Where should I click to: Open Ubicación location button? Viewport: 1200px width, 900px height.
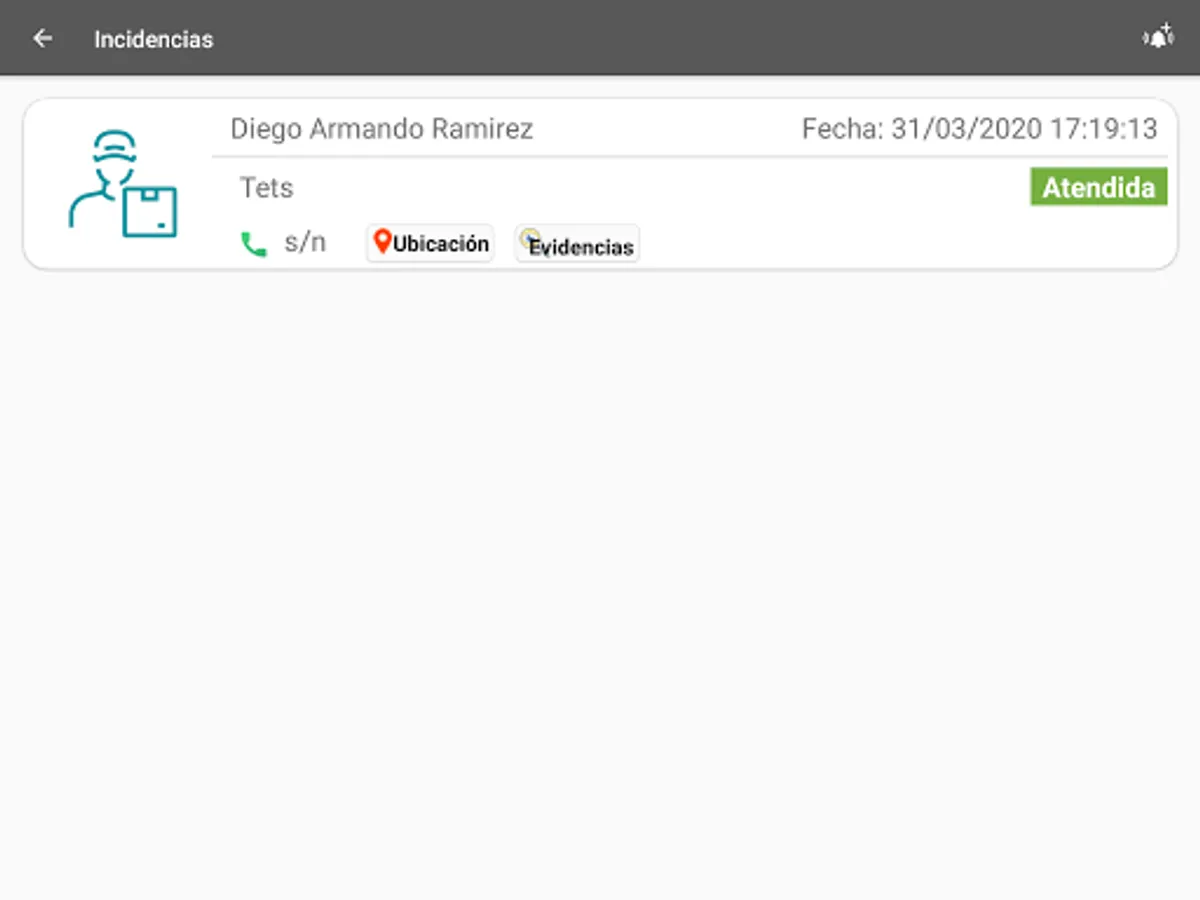tap(430, 243)
